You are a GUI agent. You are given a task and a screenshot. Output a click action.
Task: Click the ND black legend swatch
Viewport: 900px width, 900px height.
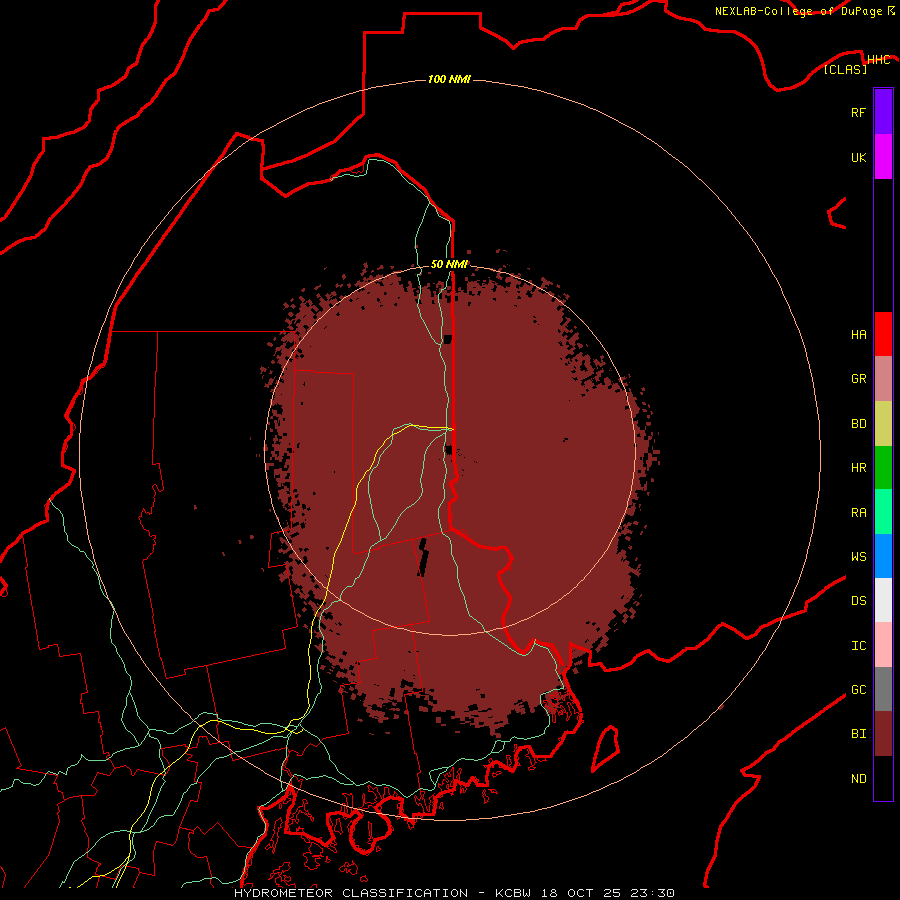[x=883, y=778]
